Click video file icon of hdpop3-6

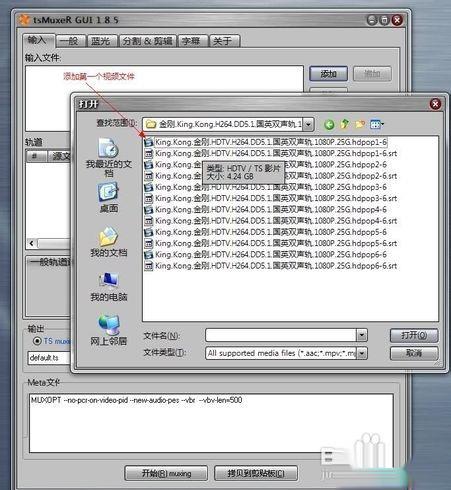coord(149,187)
